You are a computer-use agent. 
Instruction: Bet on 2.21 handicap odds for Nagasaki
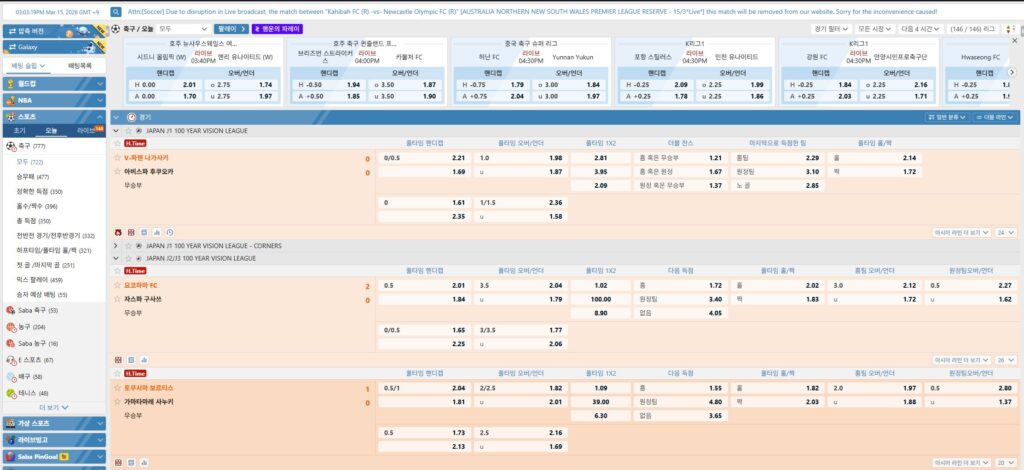tap(458, 158)
